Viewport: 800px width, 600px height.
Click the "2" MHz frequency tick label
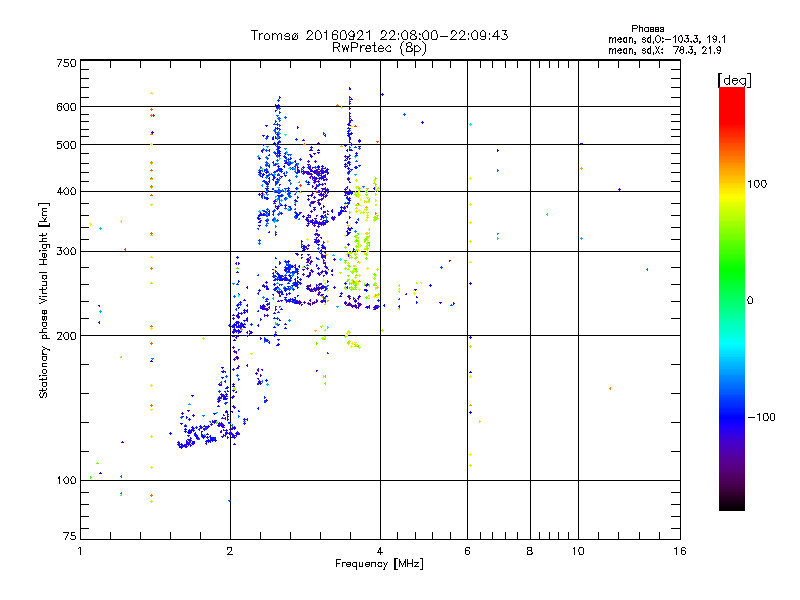point(230,551)
